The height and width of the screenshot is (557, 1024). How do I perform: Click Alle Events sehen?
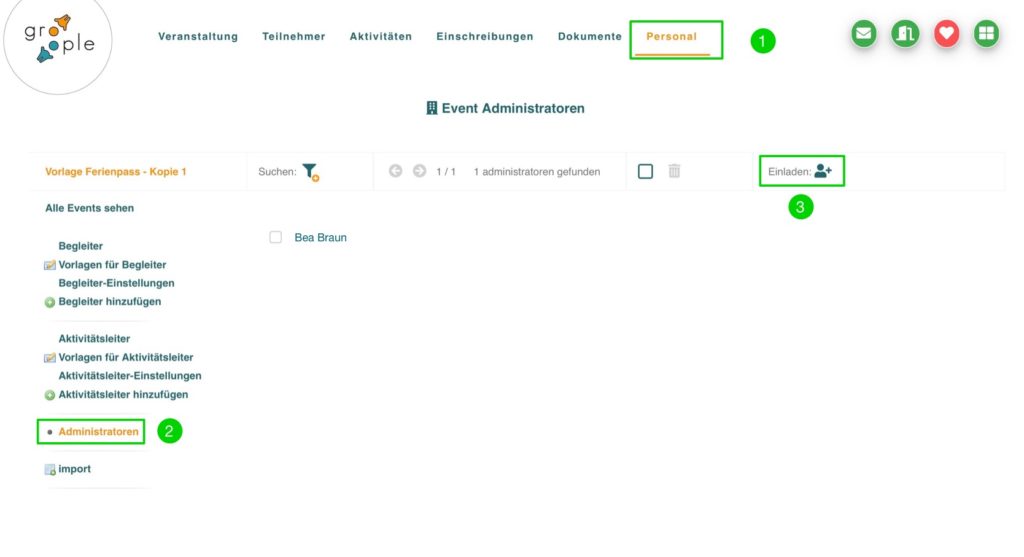tap(89, 208)
